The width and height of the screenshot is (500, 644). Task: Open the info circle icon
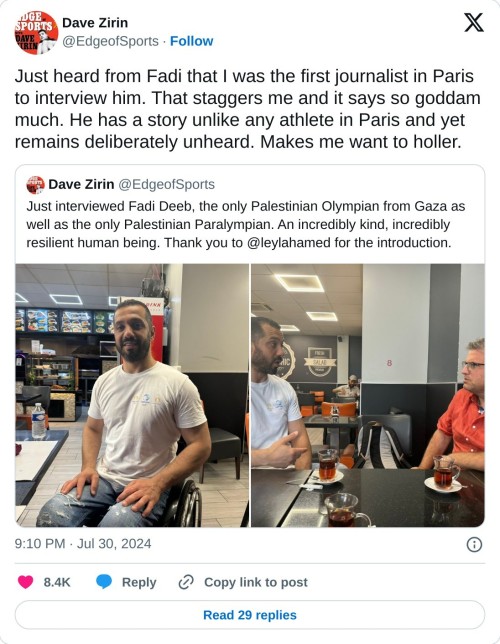pyautogui.click(x=474, y=545)
